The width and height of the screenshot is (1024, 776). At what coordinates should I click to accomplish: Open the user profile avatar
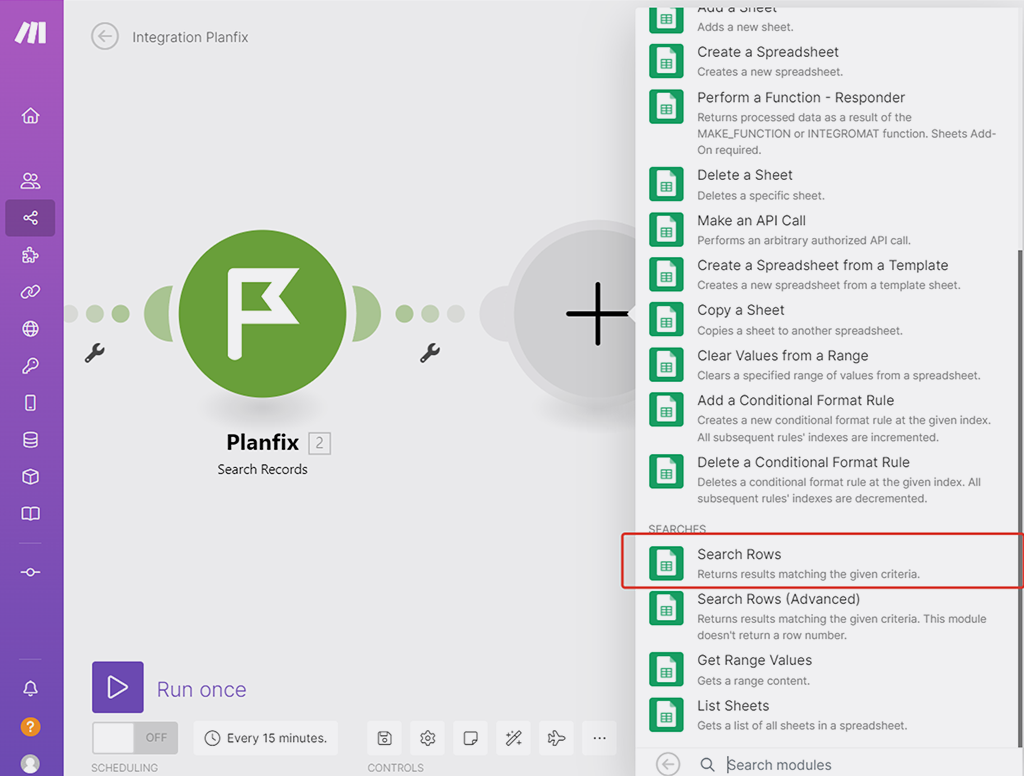(30, 763)
